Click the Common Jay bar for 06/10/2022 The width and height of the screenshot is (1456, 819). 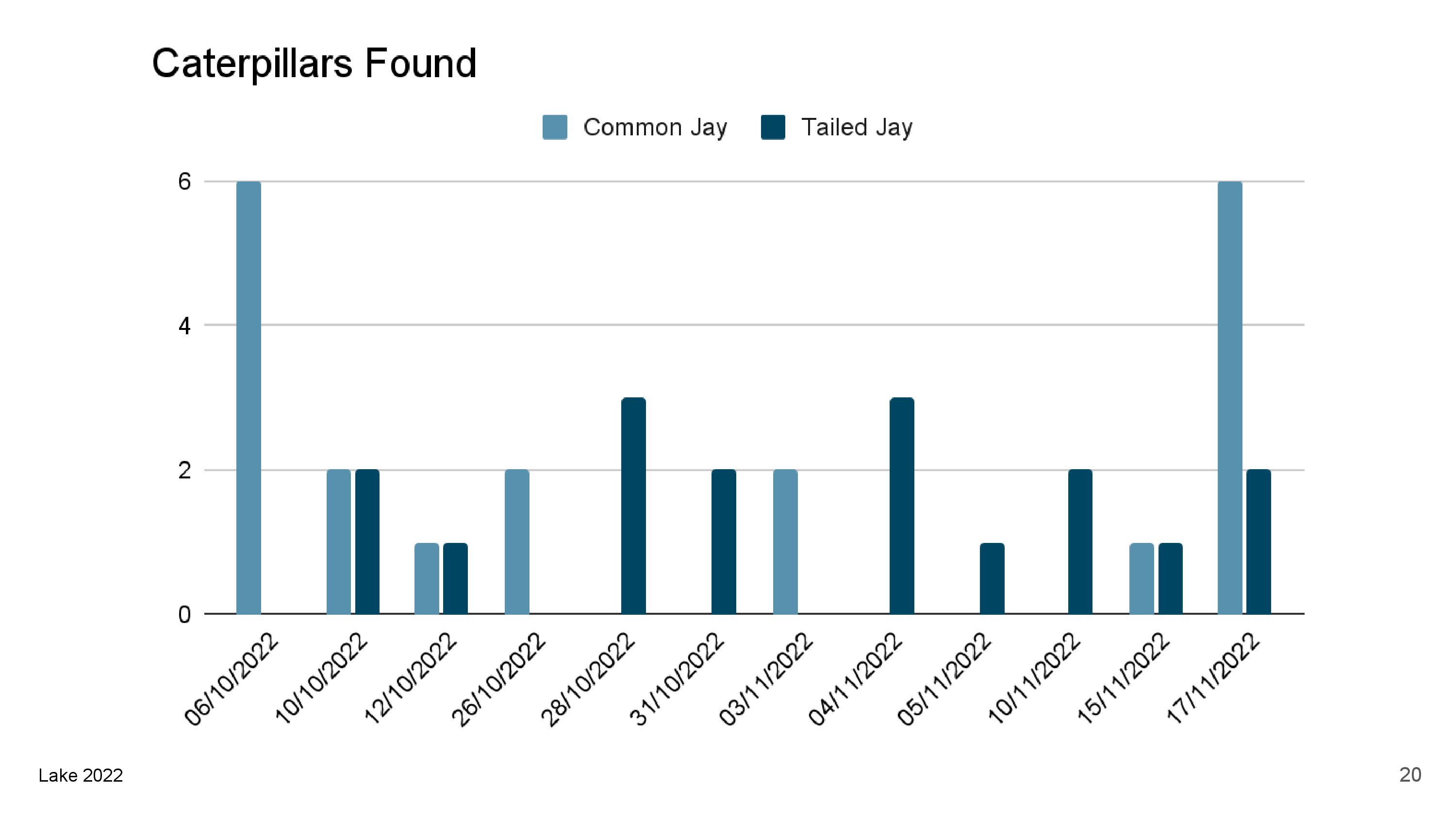pos(248,397)
